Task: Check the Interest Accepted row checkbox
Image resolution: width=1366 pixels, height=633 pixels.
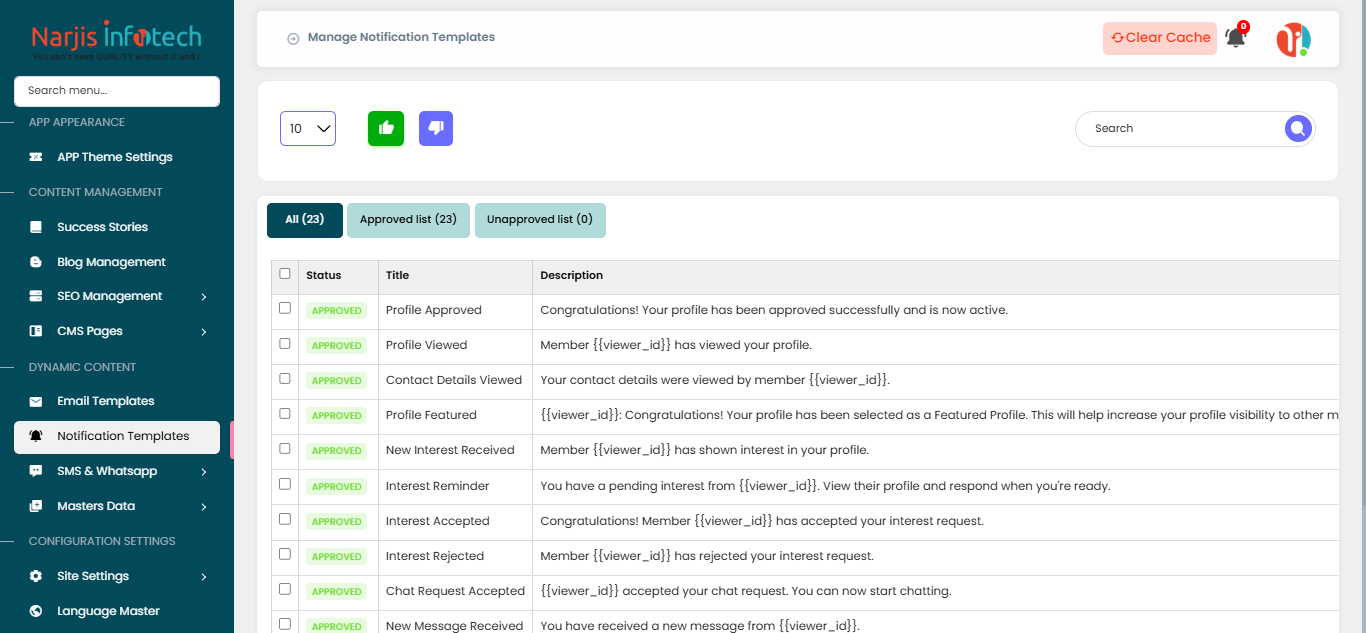Action: [x=285, y=519]
